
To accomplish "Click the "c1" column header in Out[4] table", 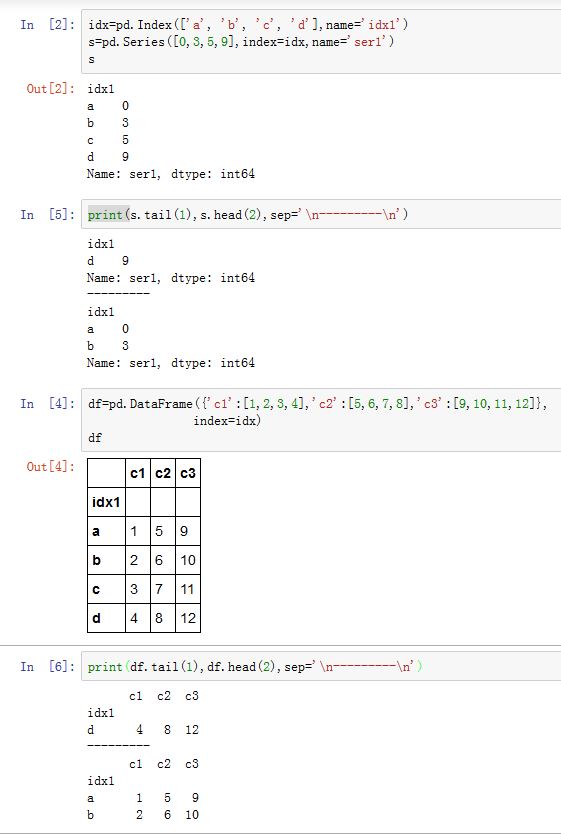I will pos(138,473).
